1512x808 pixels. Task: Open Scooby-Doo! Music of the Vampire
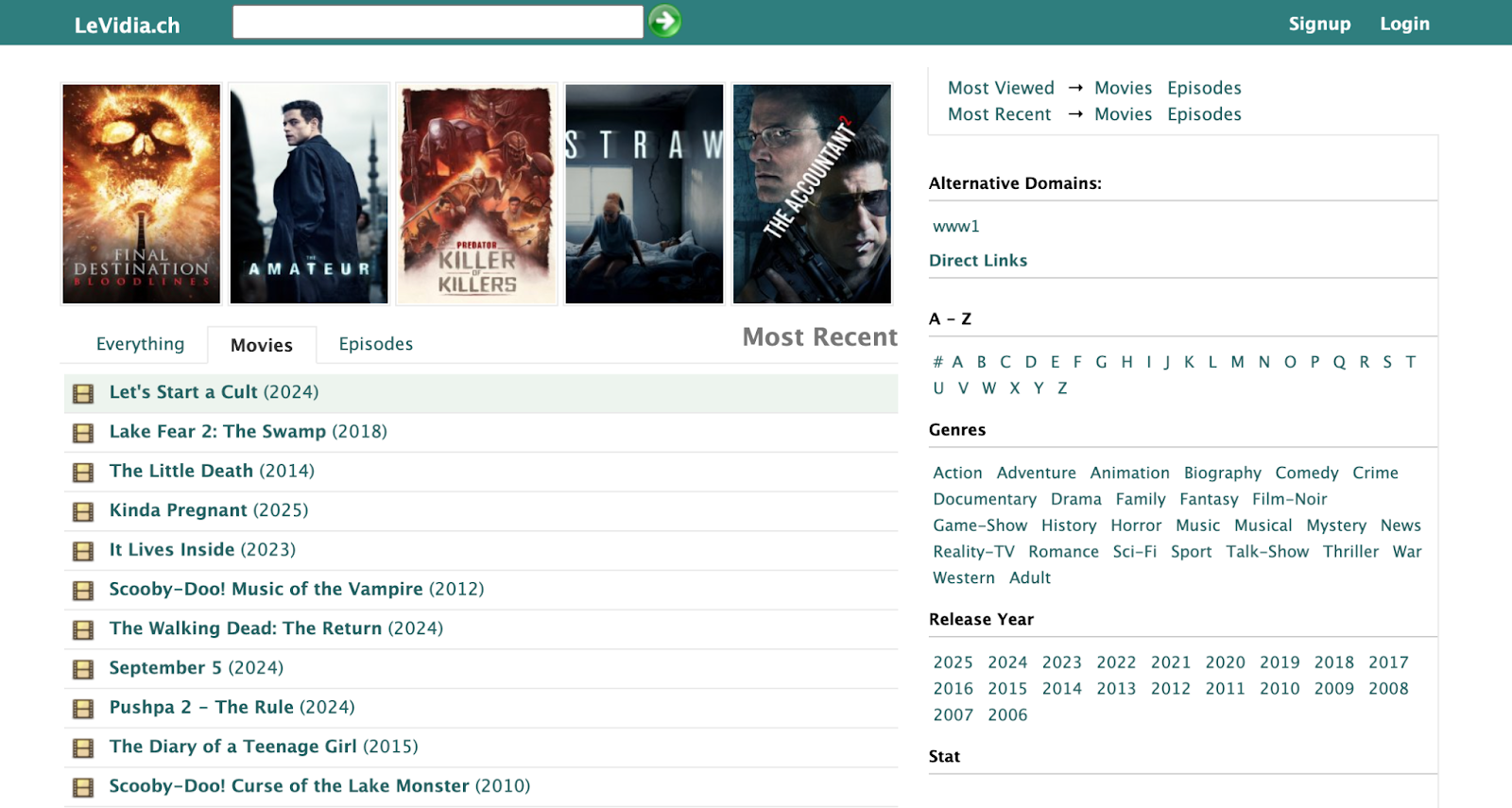[x=297, y=589]
